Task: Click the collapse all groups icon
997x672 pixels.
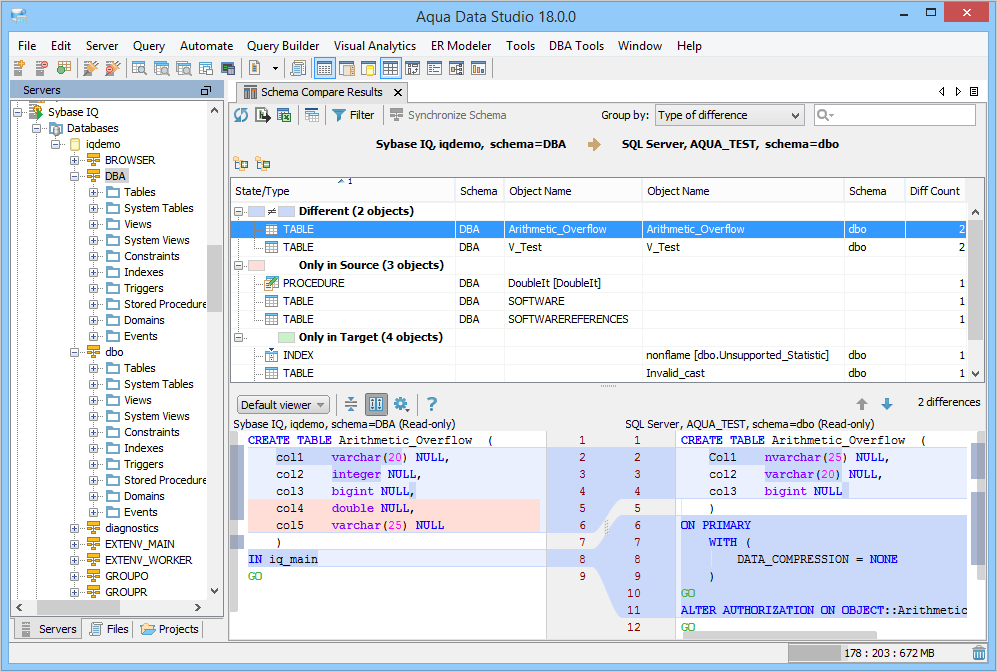Action: point(263,164)
